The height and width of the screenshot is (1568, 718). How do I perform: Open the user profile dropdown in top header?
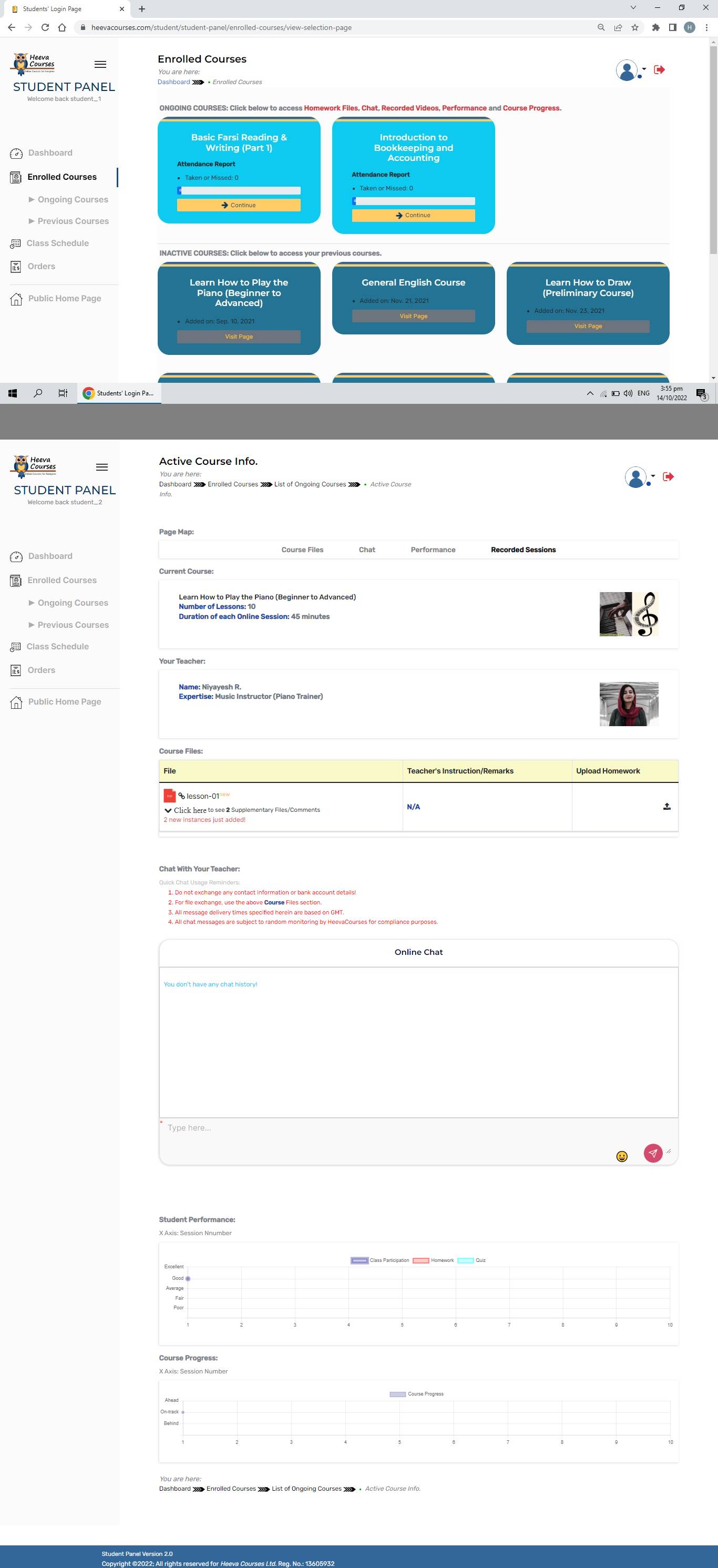(x=630, y=70)
